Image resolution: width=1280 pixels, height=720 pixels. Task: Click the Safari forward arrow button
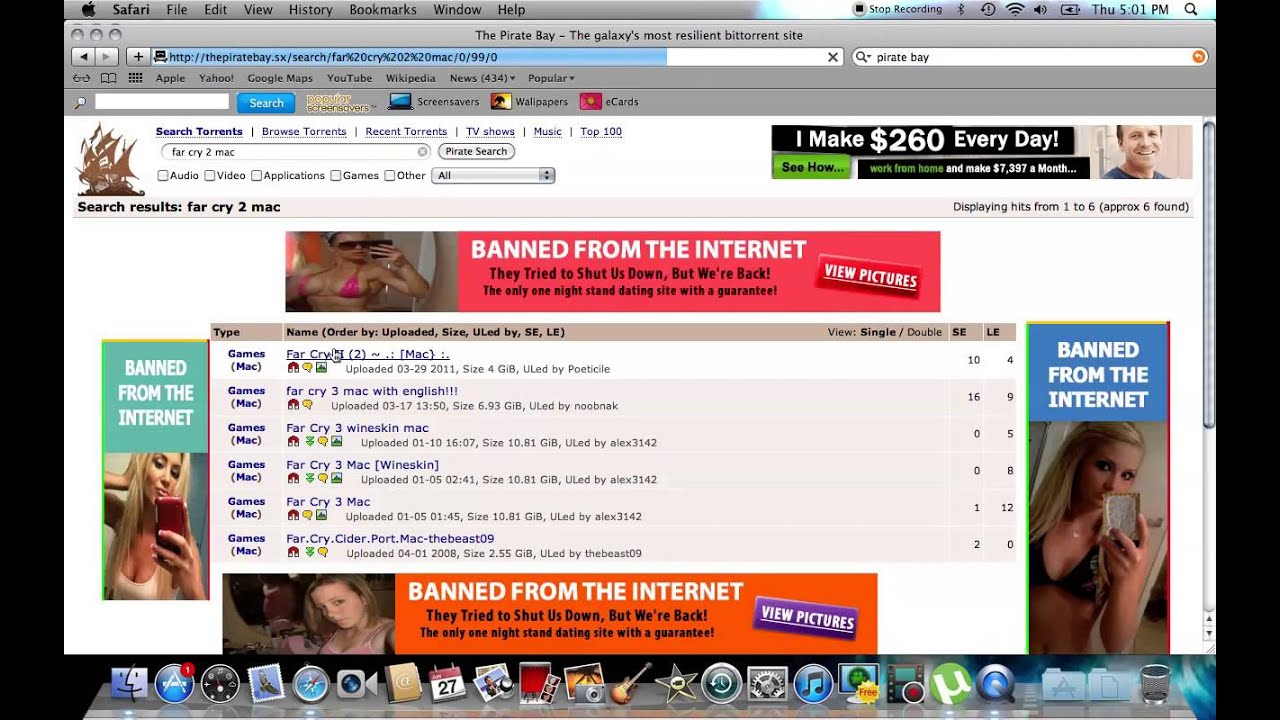(106, 57)
